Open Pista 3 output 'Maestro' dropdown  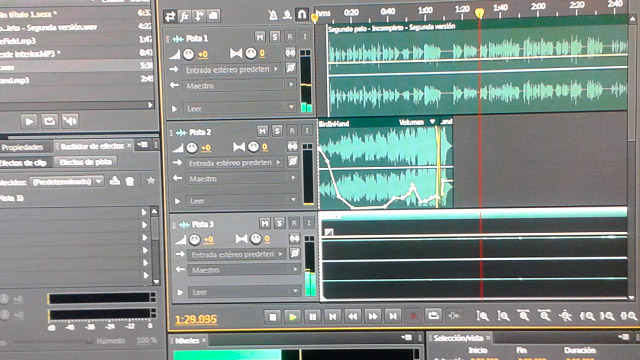(x=244, y=270)
